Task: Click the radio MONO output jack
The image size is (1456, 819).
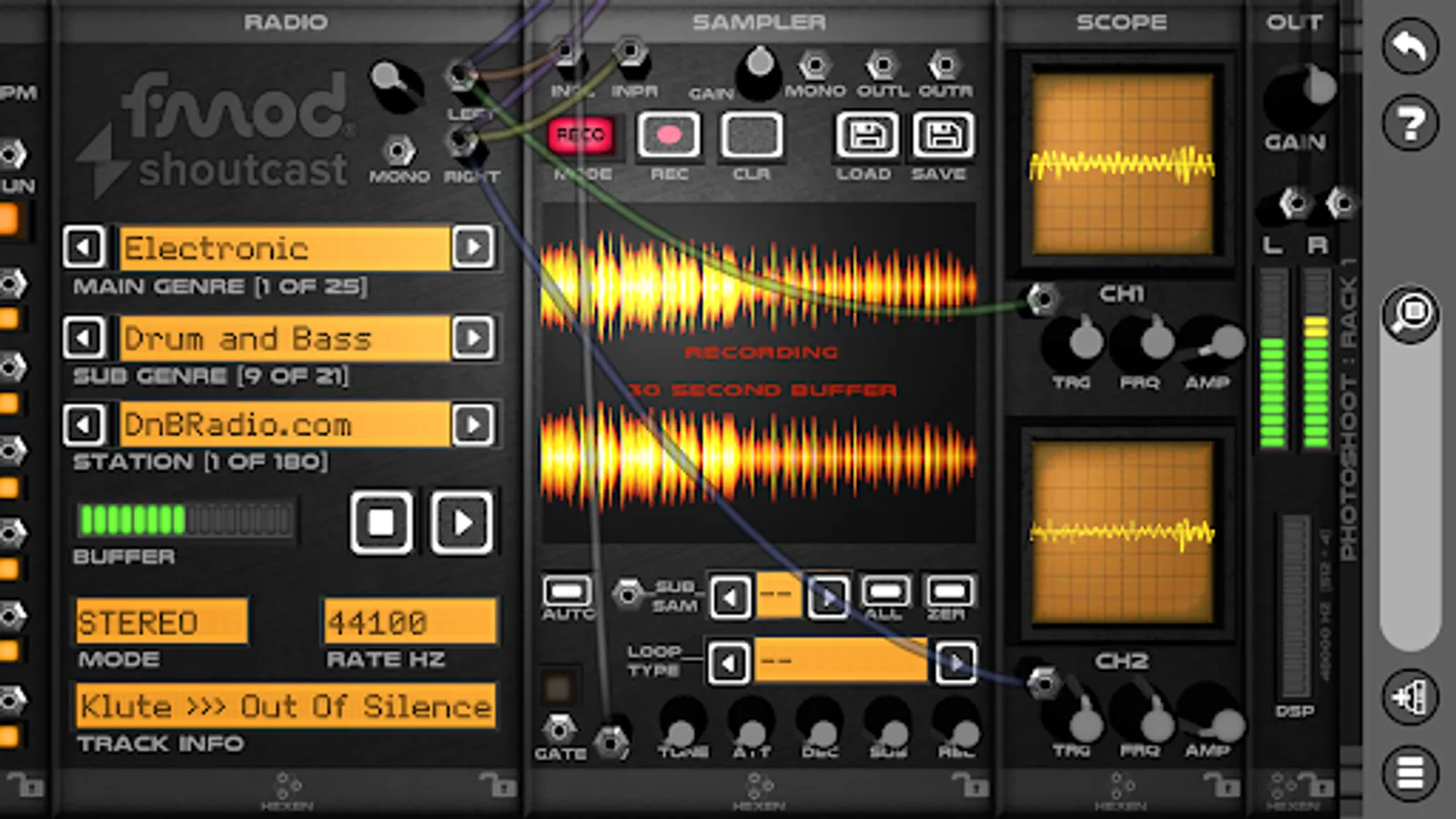Action: coord(398,150)
